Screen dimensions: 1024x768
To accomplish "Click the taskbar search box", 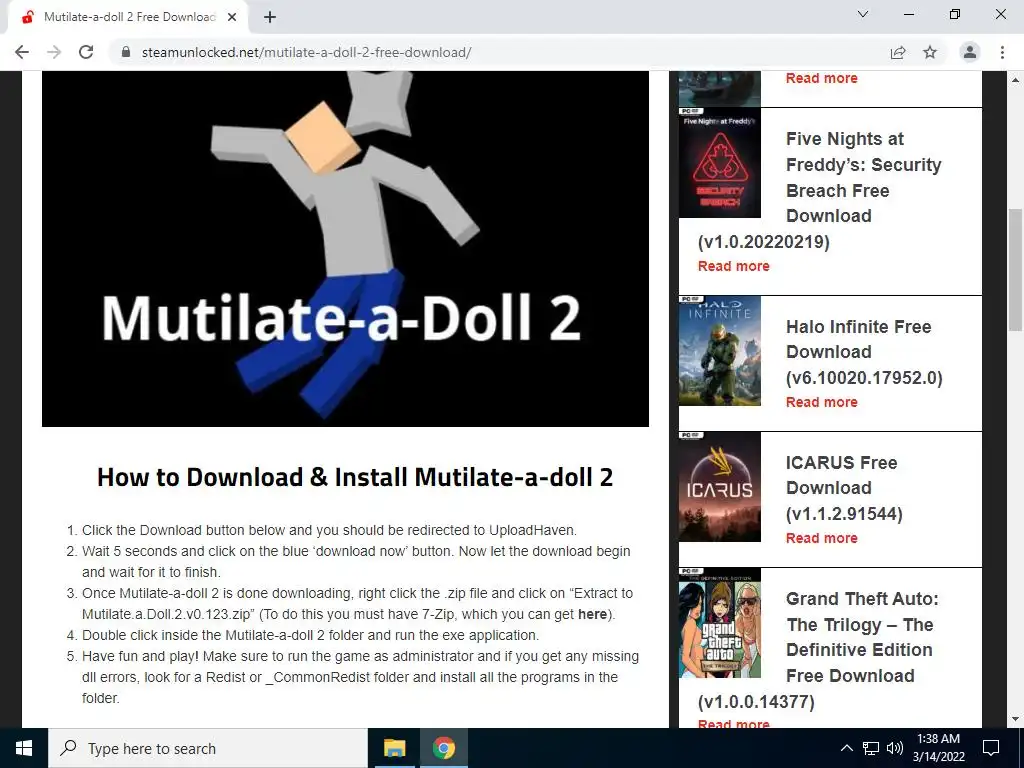I will tap(208, 748).
